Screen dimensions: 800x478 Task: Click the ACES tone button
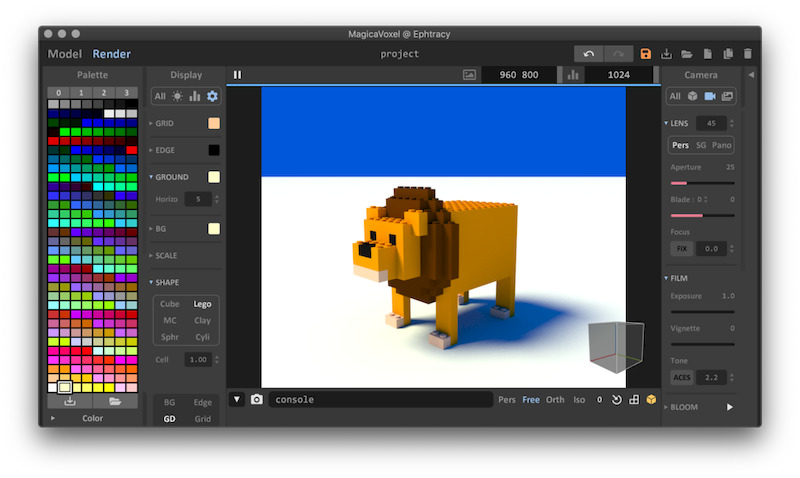tap(681, 378)
